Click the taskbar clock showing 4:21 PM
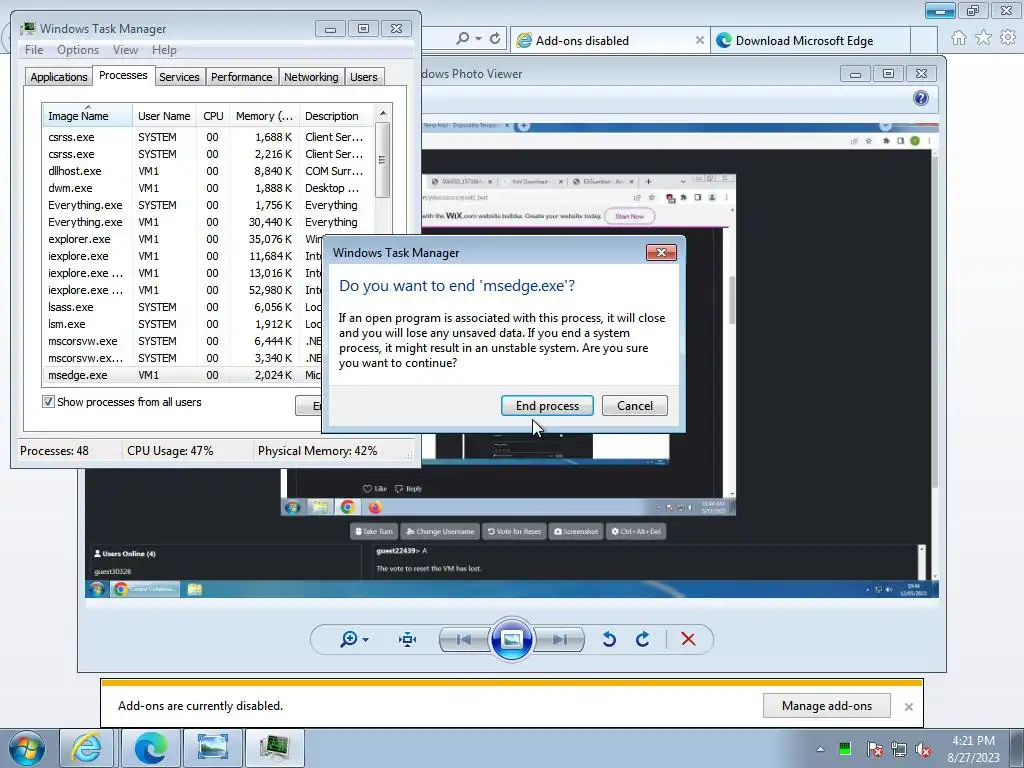 (x=974, y=749)
